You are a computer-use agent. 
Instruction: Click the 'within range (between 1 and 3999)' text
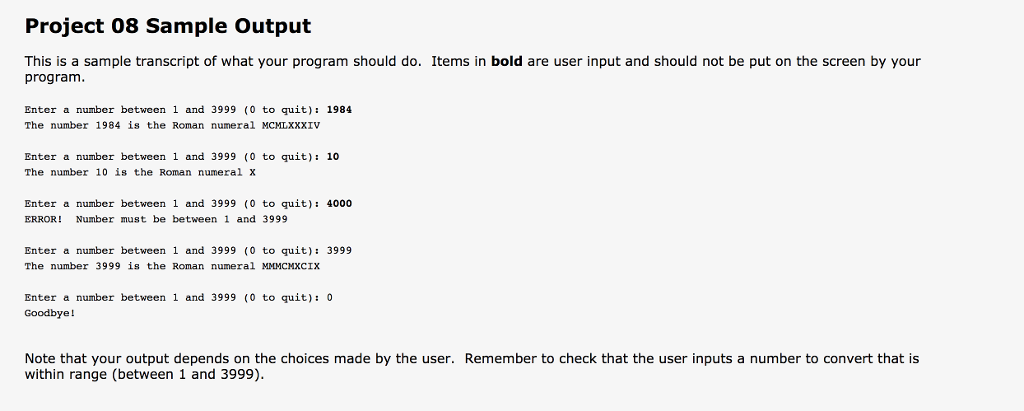click(144, 375)
